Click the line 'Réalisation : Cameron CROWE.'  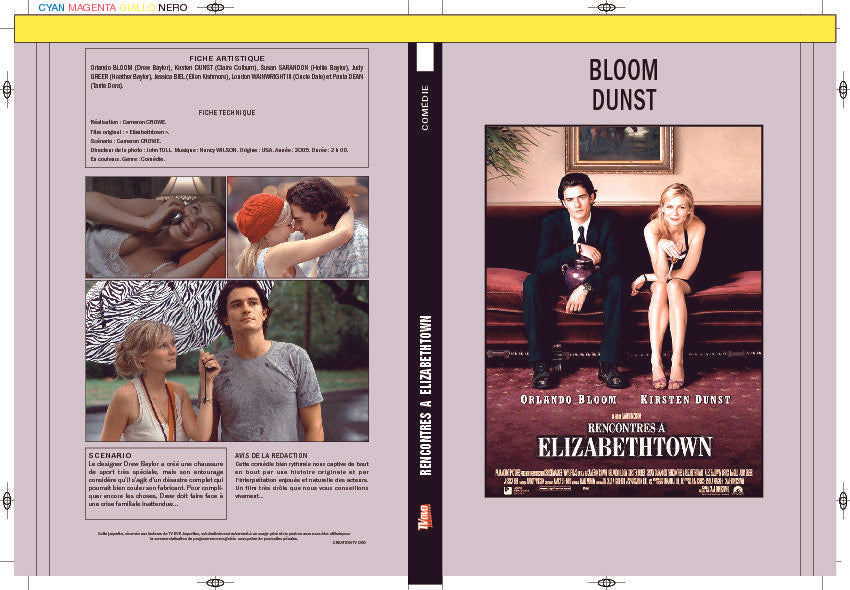[x=128, y=123]
